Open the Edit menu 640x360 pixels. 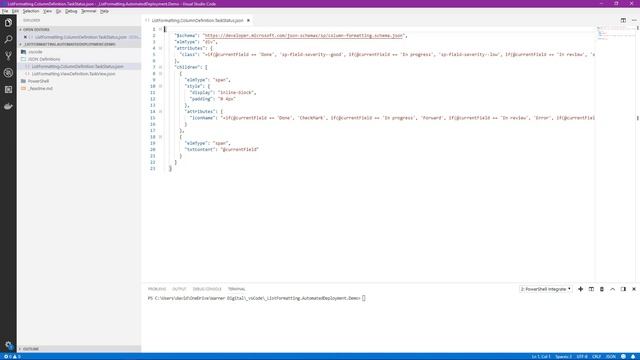pyautogui.click(x=15, y=11)
